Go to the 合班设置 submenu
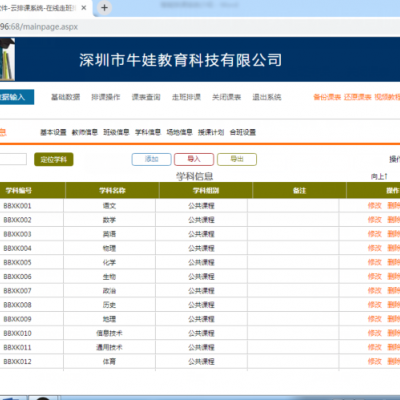Screen dimensions: 400x400 pyautogui.click(x=243, y=132)
